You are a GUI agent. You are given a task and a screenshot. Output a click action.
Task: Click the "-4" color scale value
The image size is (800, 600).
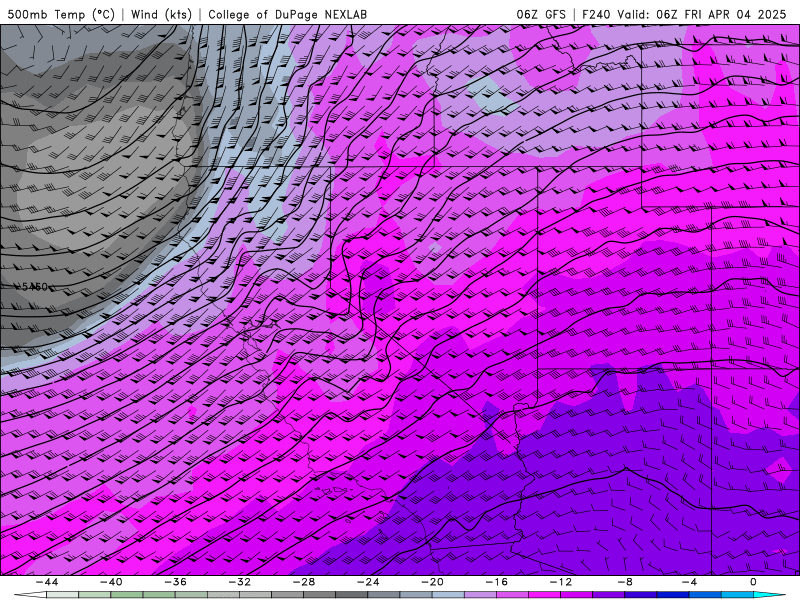[689, 582]
